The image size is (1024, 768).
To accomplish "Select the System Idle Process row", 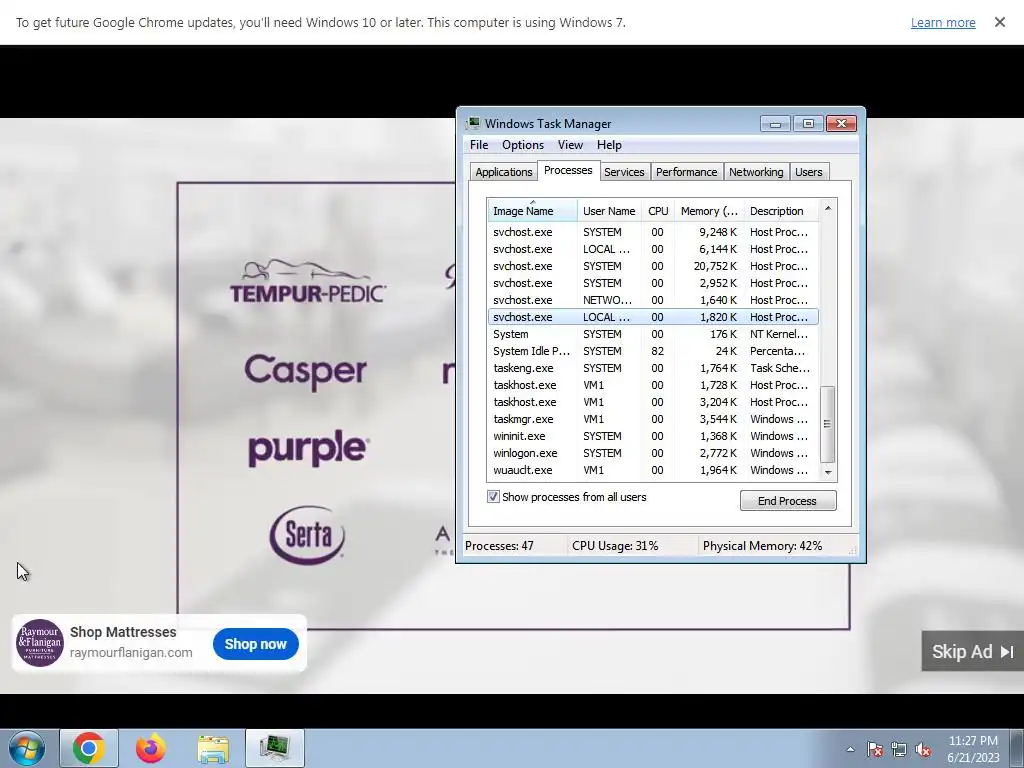I will [653, 351].
